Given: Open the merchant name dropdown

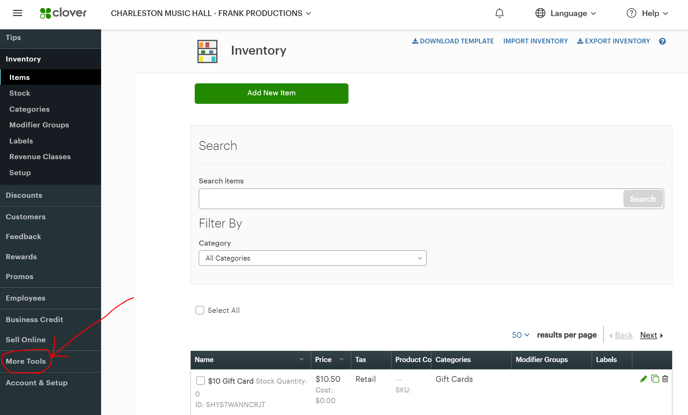Looking at the screenshot, I should click(x=210, y=13).
